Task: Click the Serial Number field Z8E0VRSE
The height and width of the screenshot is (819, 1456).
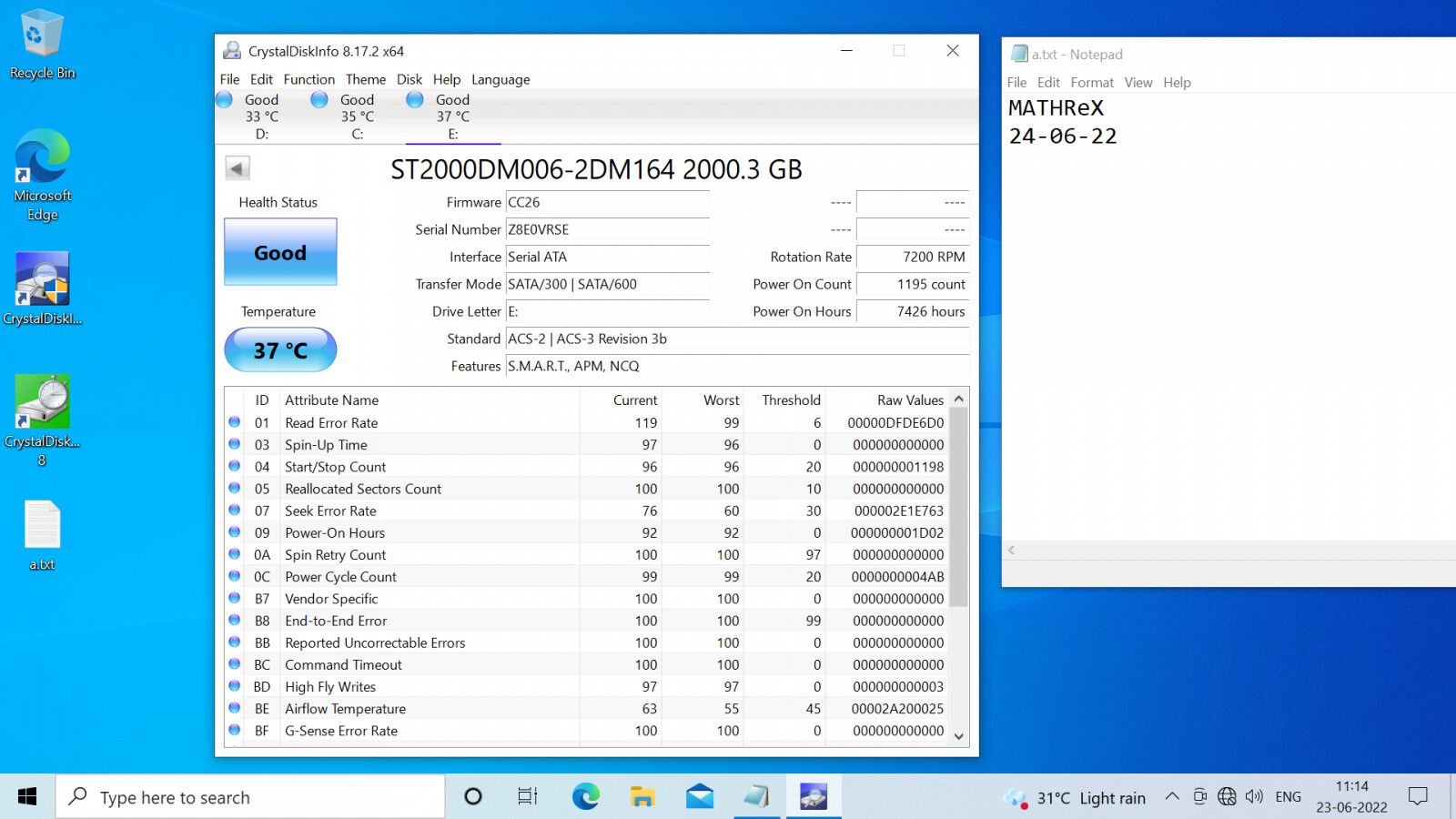Action: pos(608,229)
